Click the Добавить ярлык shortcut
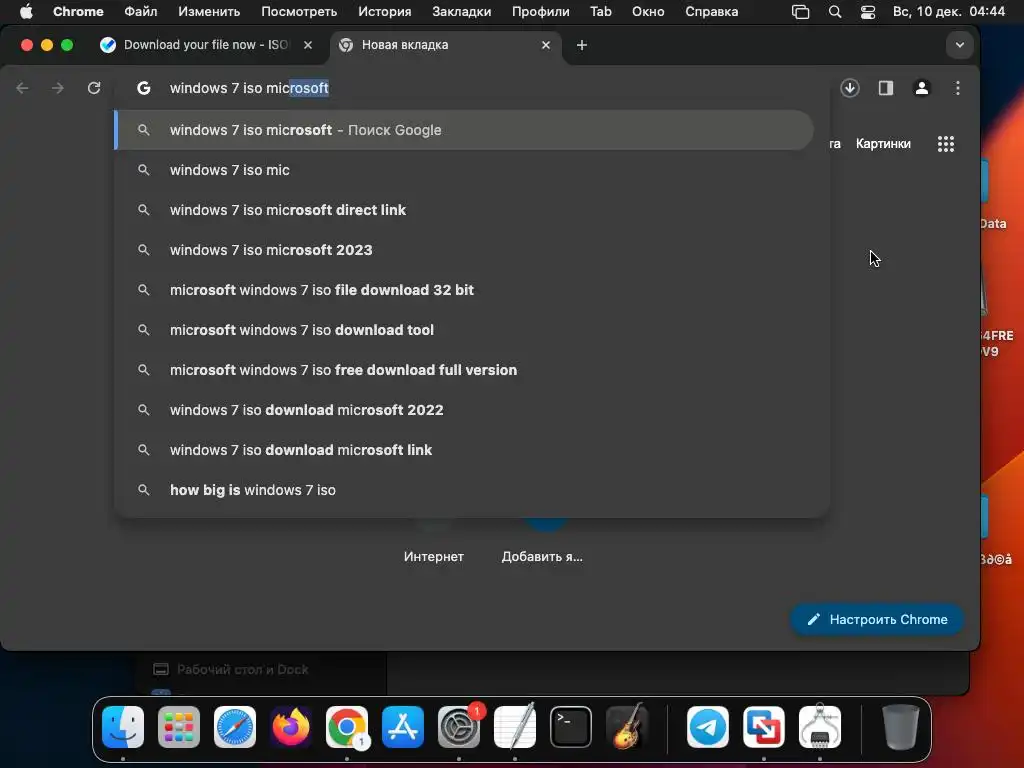This screenshot has height=768, width=1024. tap(542, 556)
